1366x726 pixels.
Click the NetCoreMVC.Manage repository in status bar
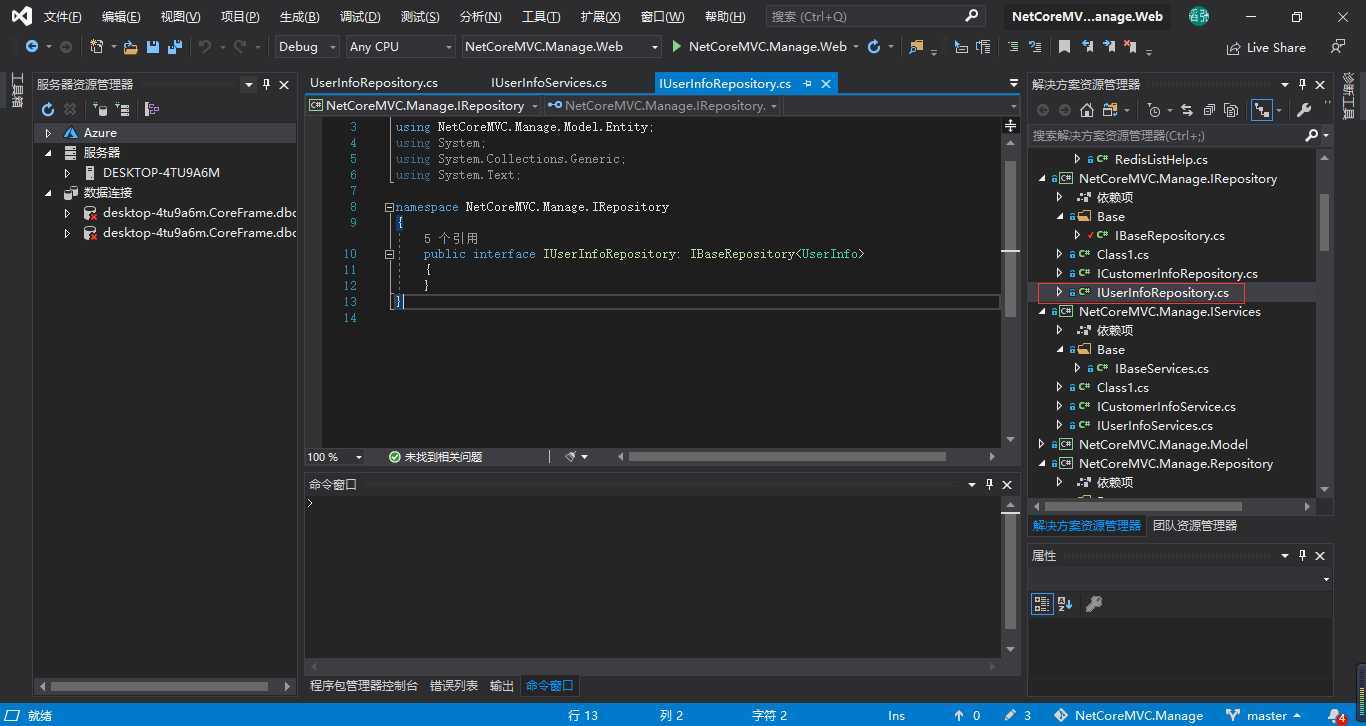point(1129,715)
